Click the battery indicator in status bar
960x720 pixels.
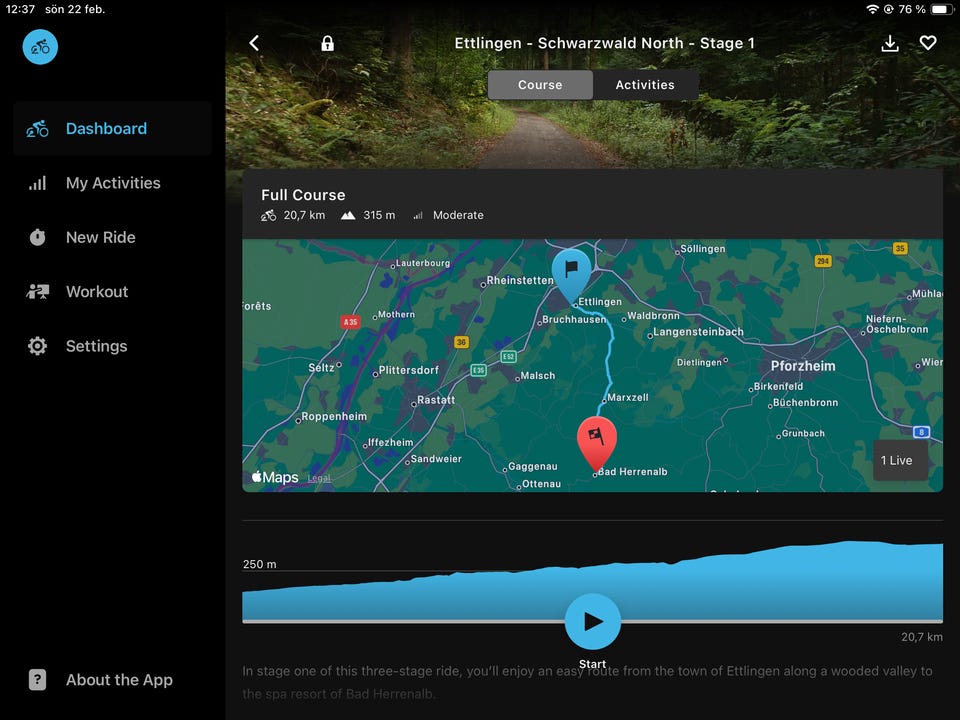click(x=940, y=9)
